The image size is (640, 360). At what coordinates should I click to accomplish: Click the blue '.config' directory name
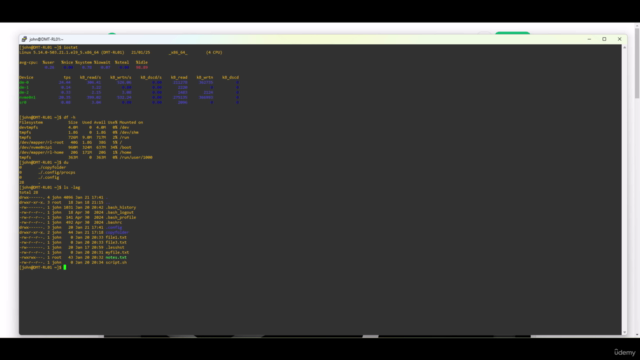pos(114,227)
